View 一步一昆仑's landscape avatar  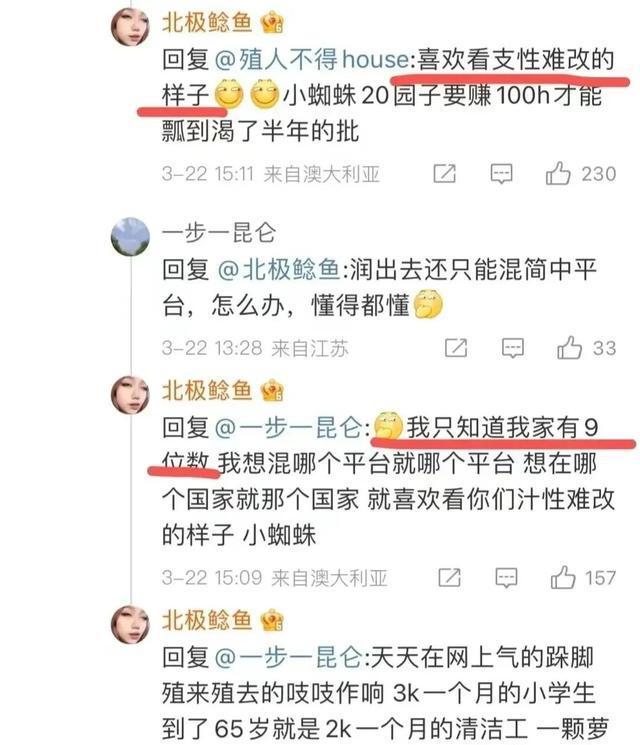click(130, 236)
